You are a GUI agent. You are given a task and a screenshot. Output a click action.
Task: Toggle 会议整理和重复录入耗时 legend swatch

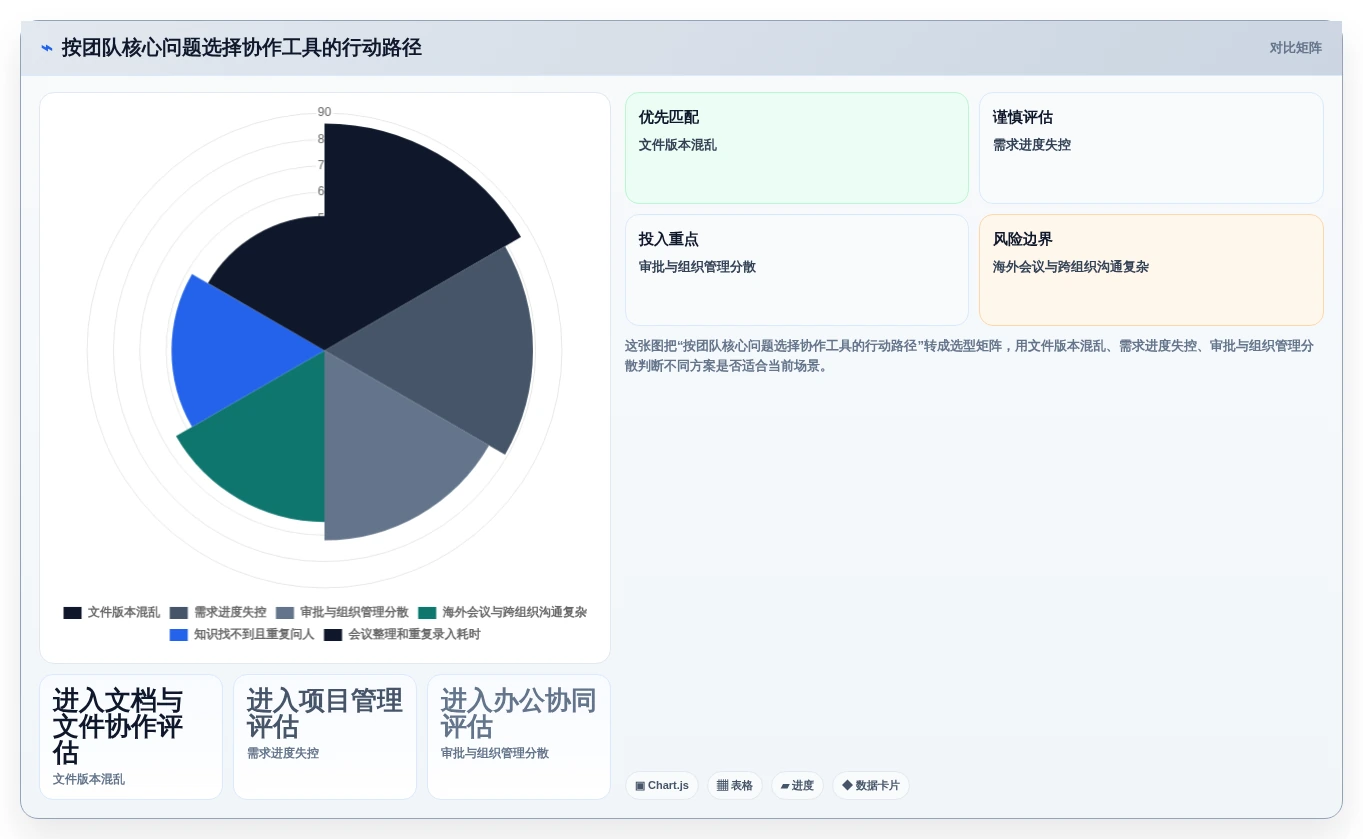coord(333,635)
